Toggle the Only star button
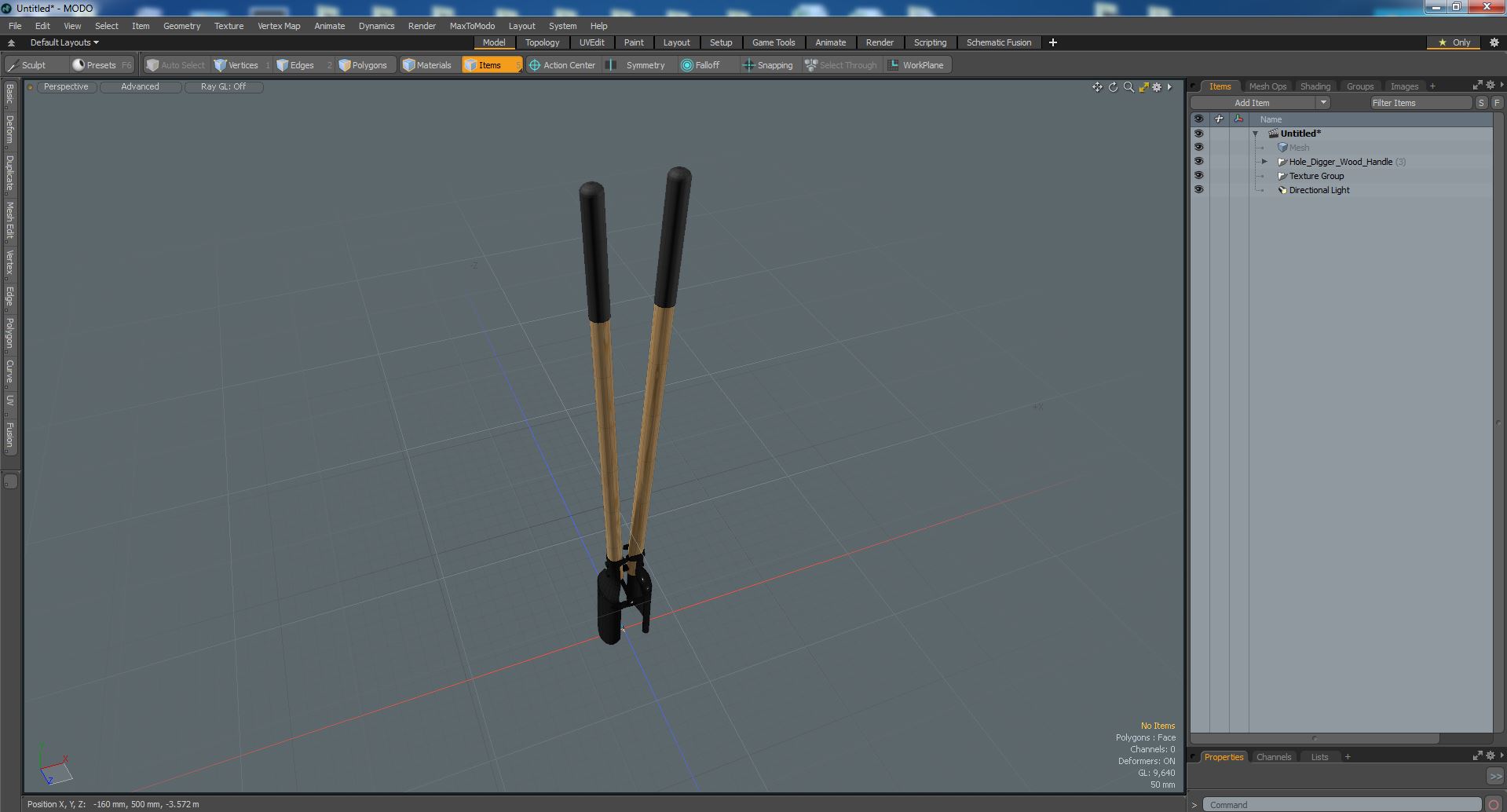Viewport: 1507px width, 812px height. 1454,42
